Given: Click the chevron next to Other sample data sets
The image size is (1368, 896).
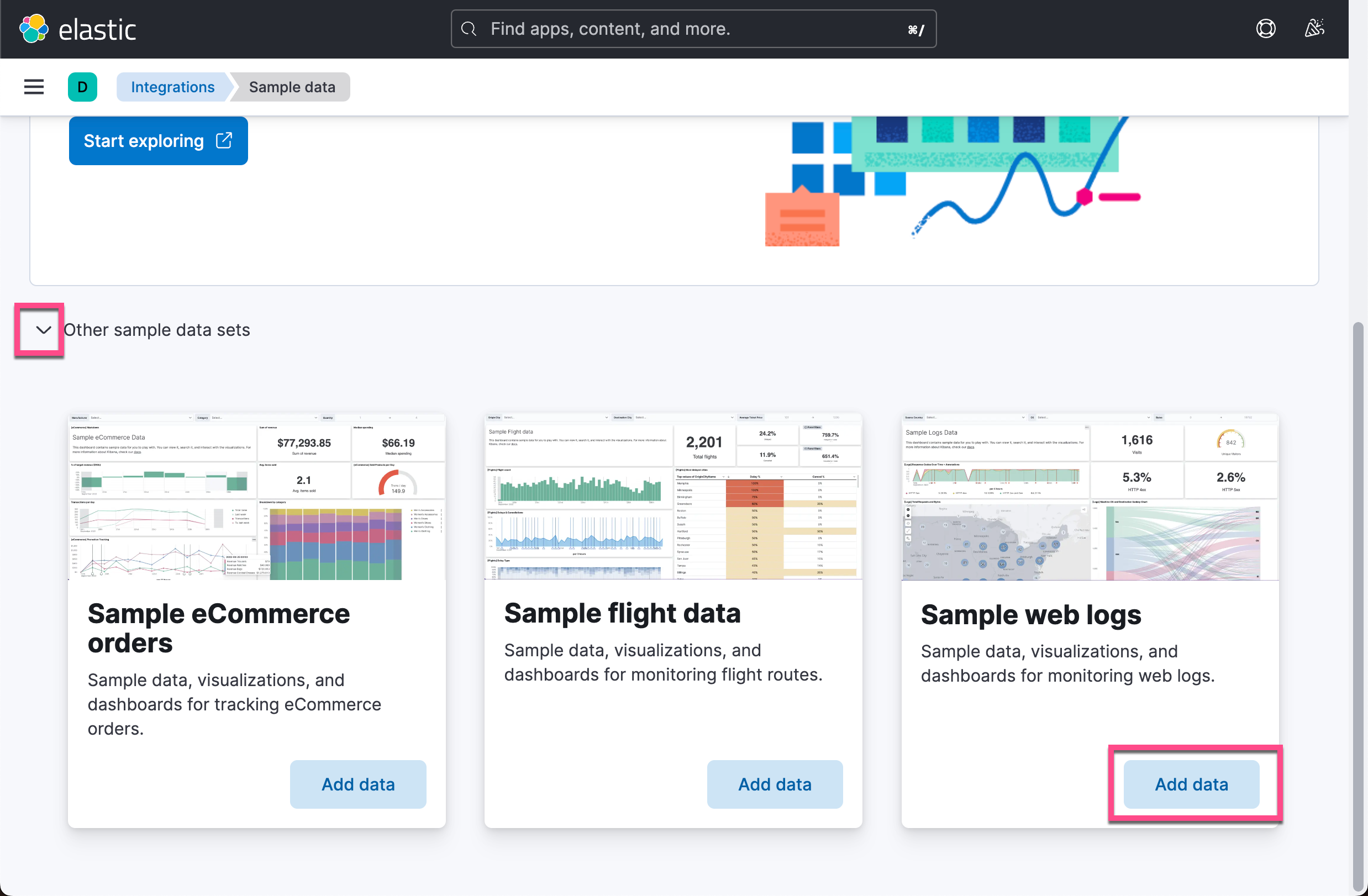Looking at the screenshot, I should pos(39,330).
